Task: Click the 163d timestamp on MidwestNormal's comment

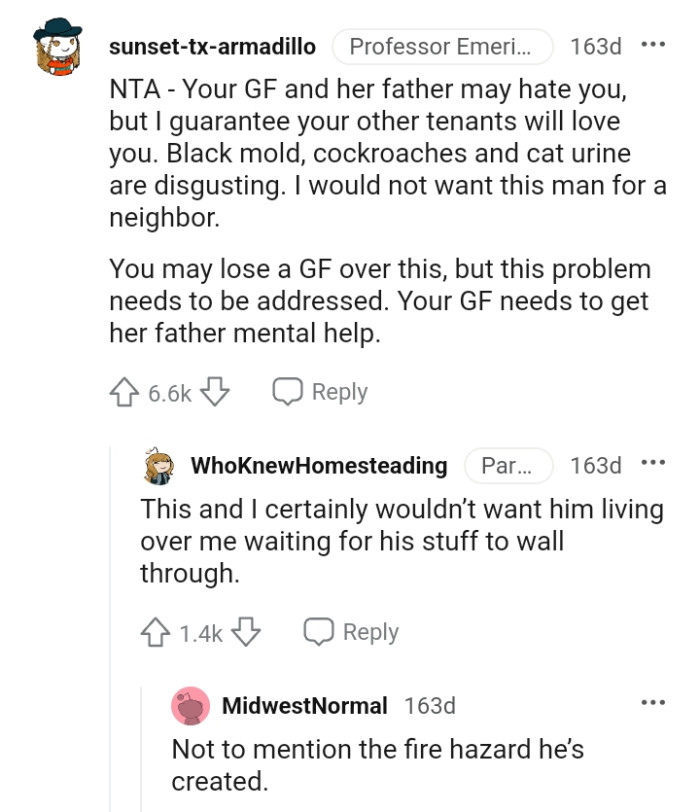Action: [x=430, y=706]
